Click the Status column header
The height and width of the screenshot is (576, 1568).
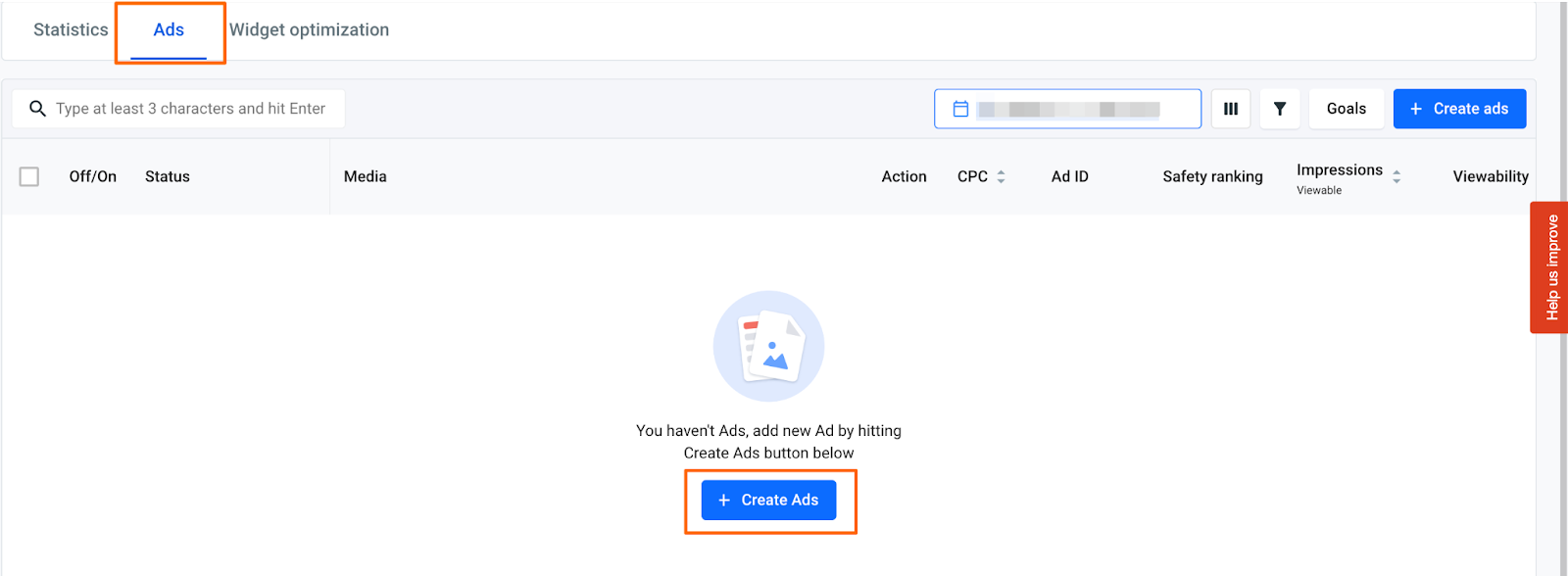click(x=168, y=176)
